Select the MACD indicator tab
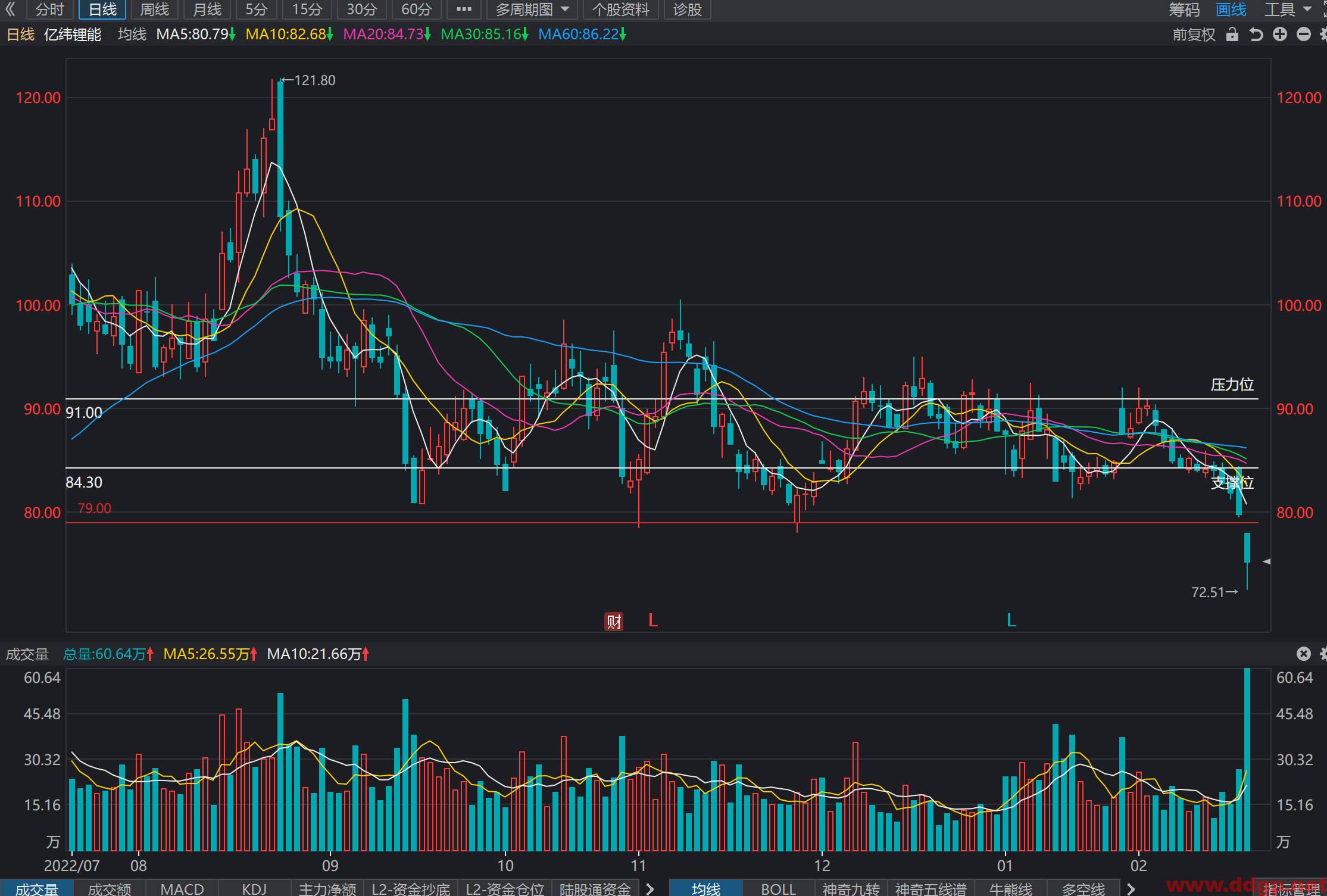Viewport: 1327px width, 896px height. pyautogui.click(x=182, y=888)
